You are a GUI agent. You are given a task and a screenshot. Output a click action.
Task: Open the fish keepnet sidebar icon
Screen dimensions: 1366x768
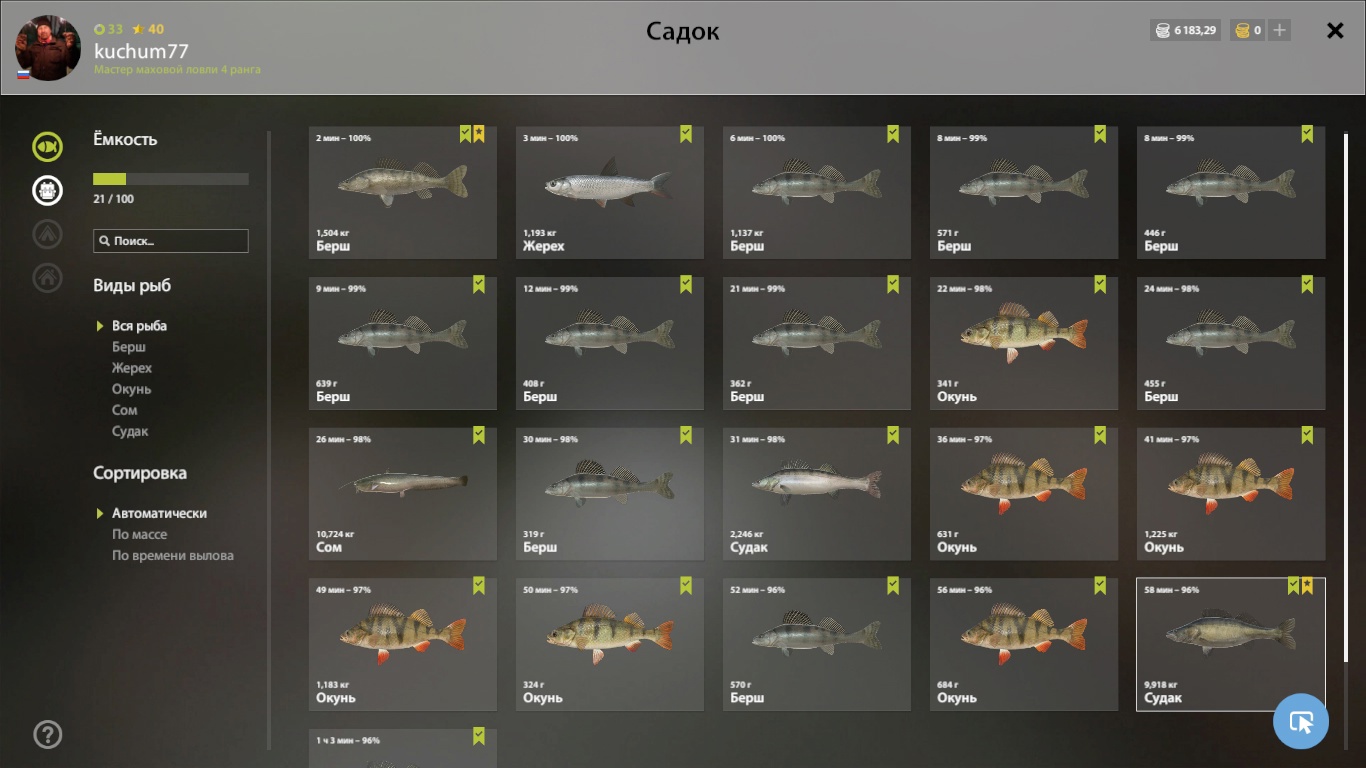(x=47, y=147)
